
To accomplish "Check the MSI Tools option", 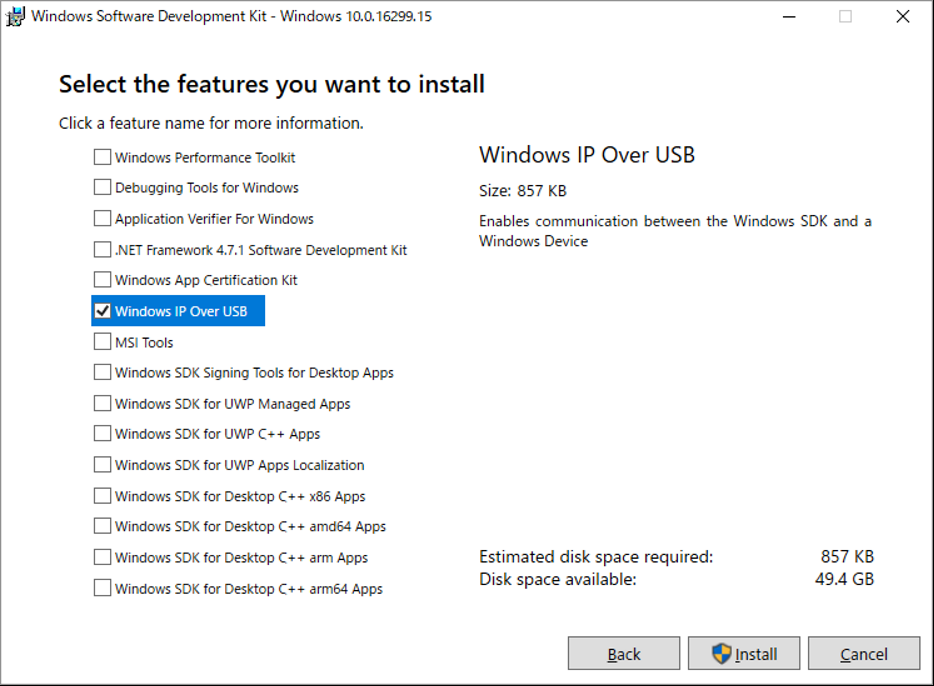I will point(102,341).
